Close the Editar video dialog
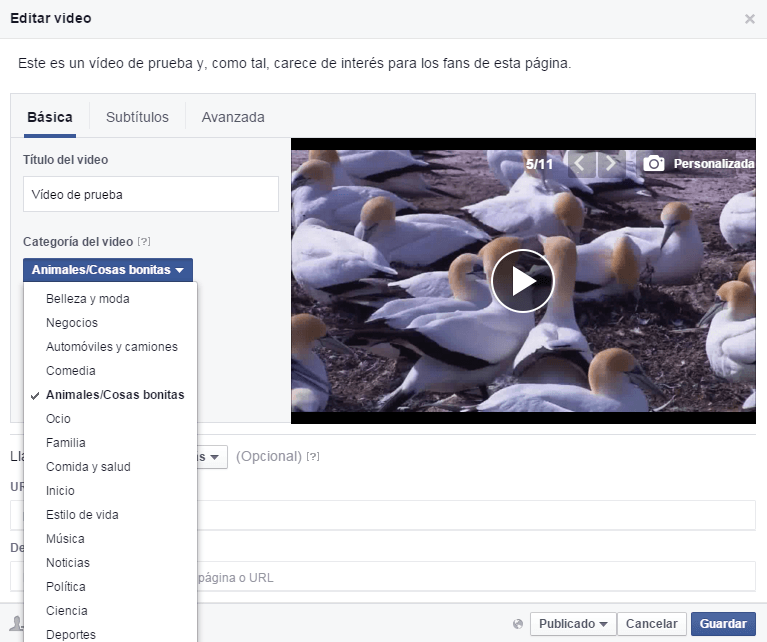The width and height of the screenshot is (767, 642). click(x=749, y=19)
